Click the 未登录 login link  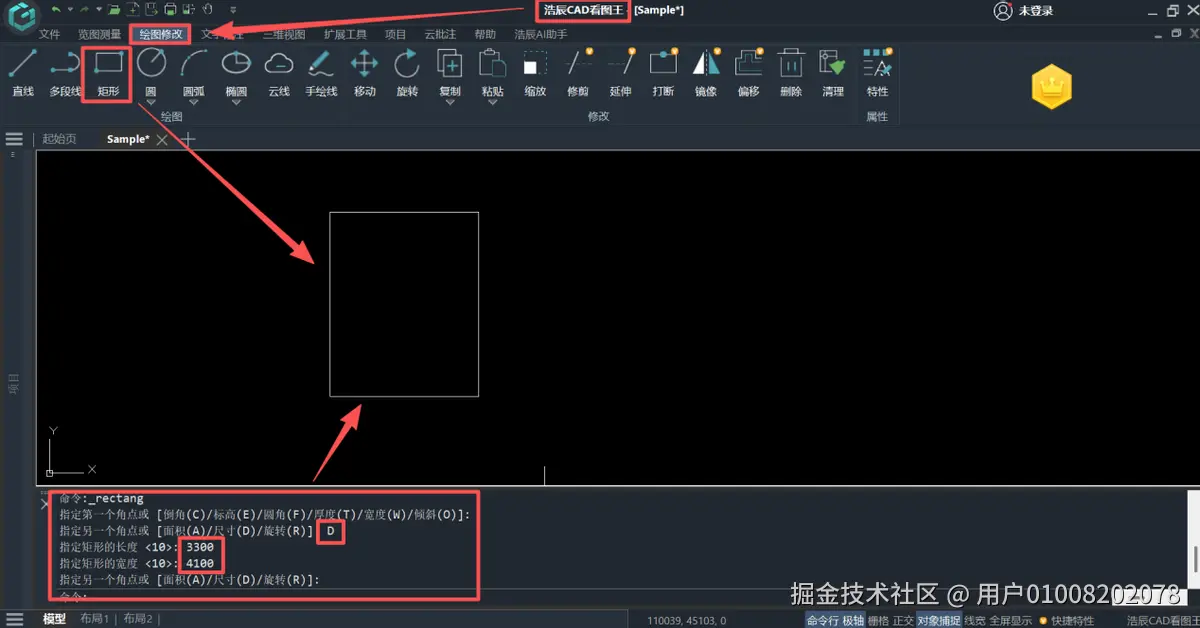click(x=1036, y=11)
